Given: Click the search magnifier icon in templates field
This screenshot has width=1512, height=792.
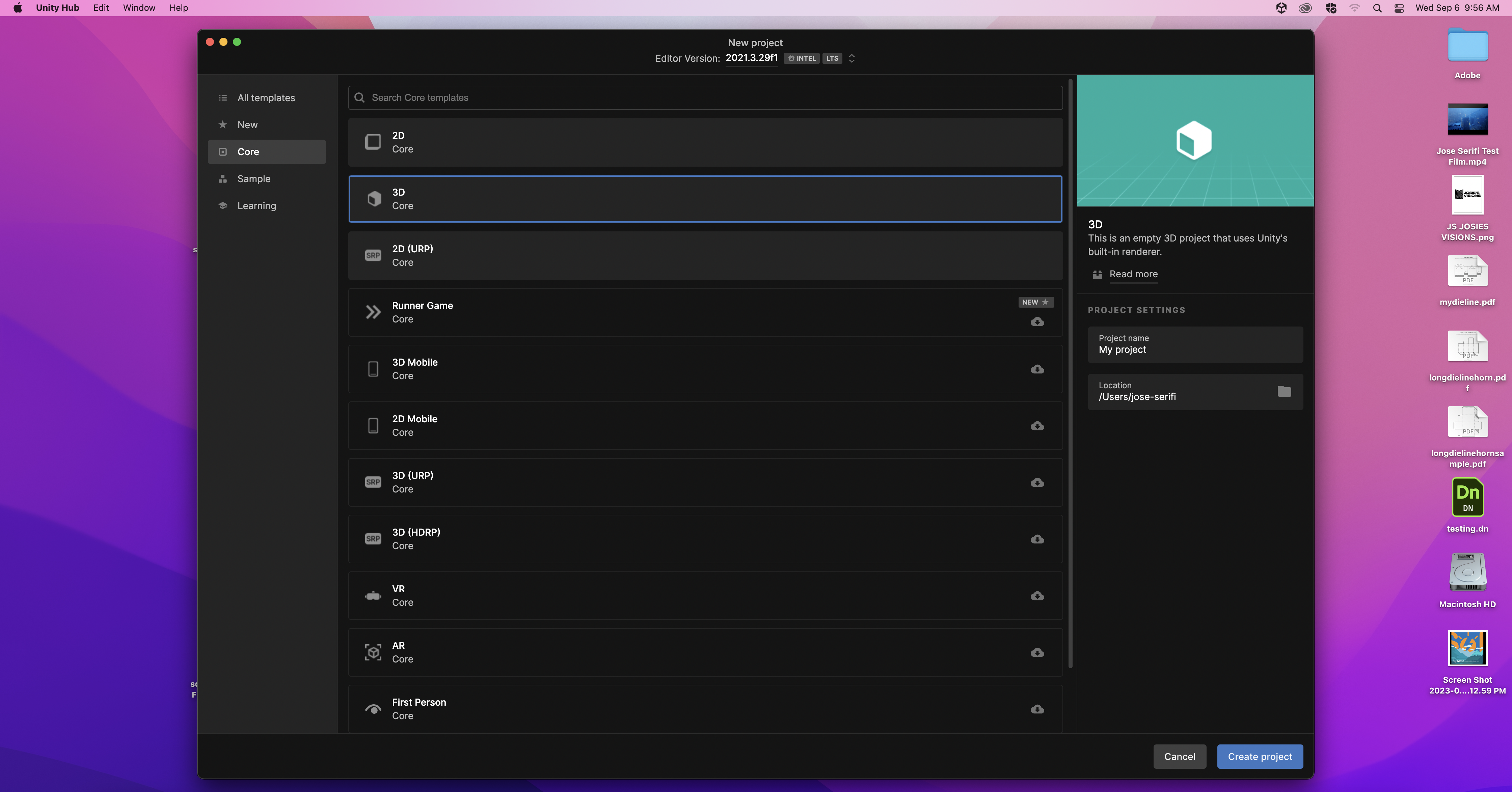Looking at the screenshot, I should pos(360,97).
